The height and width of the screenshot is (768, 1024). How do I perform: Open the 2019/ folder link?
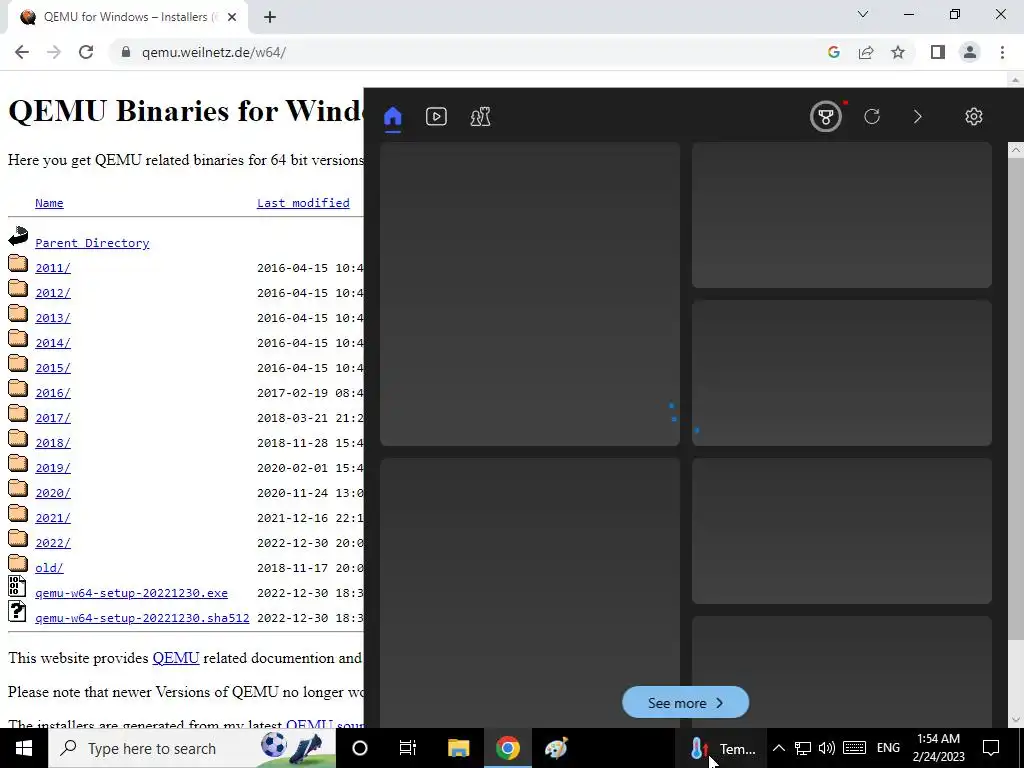(x=53, y=468)
